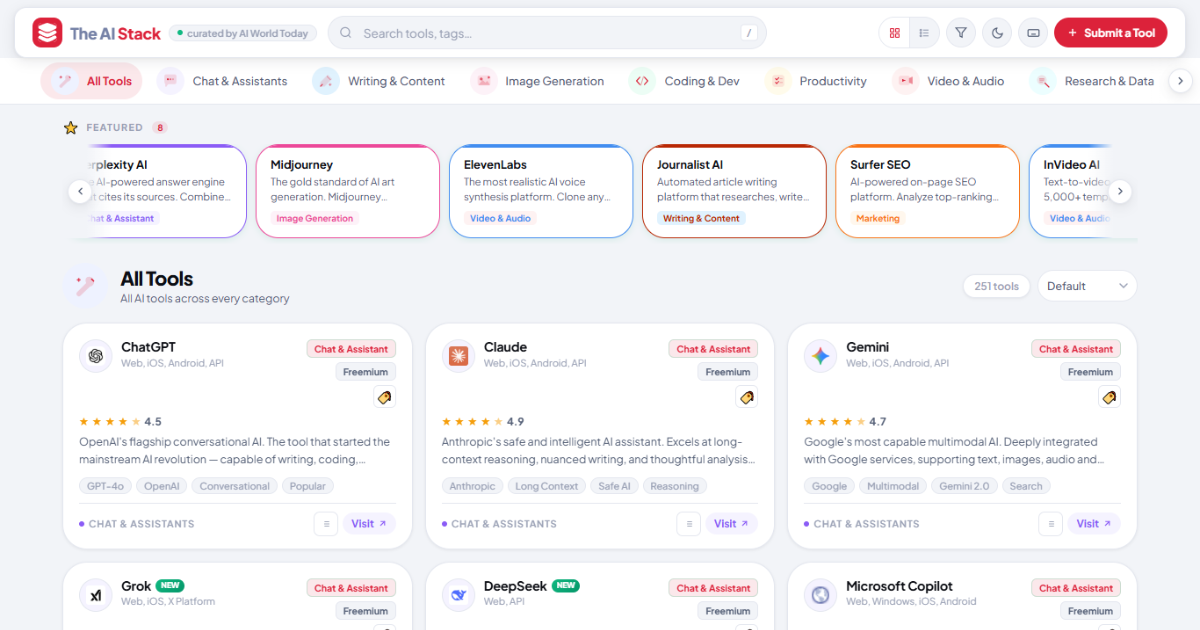
Task: Click Image Generation tag on Midjourney card
Action: (x=315, y=218)
